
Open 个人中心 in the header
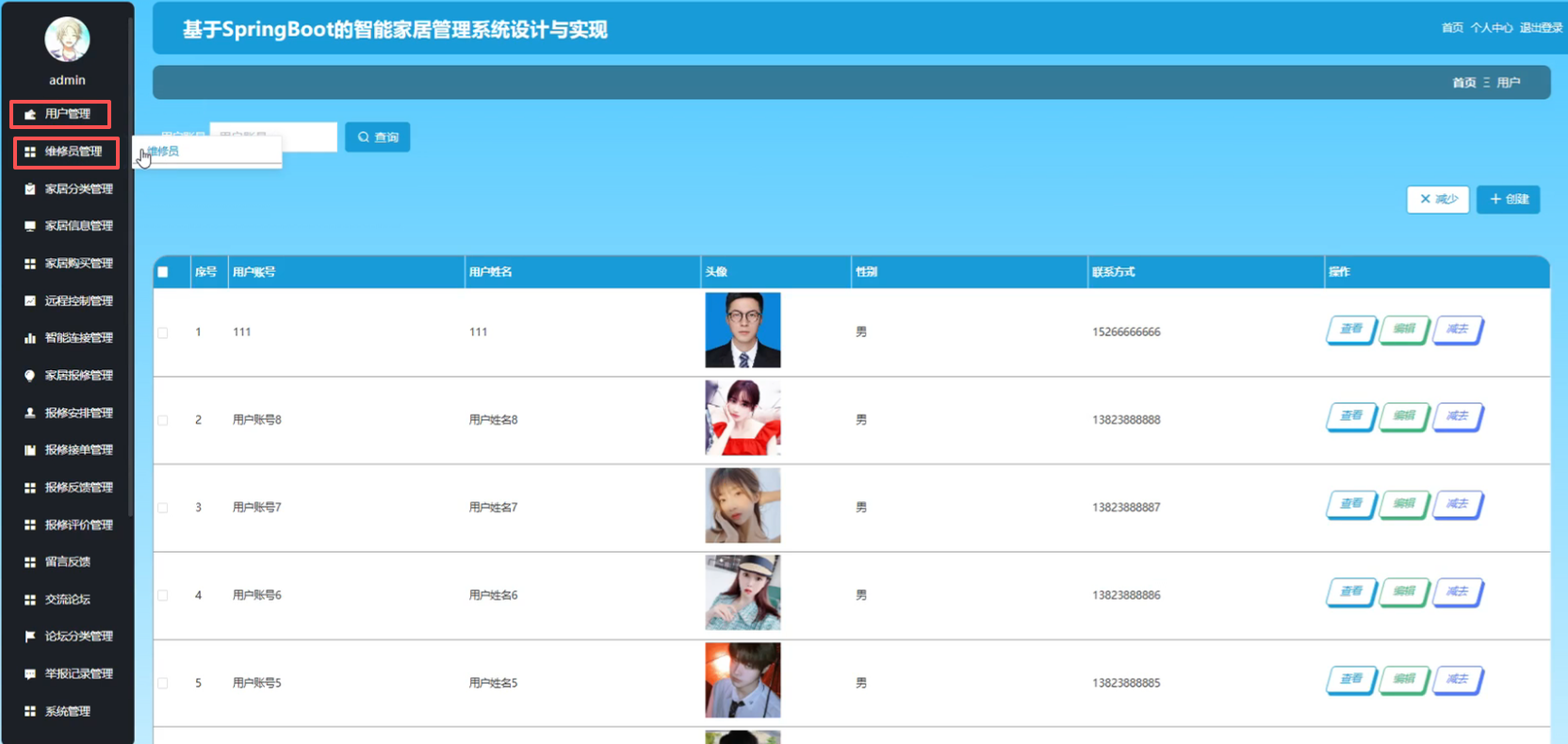(x=1492, y=28)
